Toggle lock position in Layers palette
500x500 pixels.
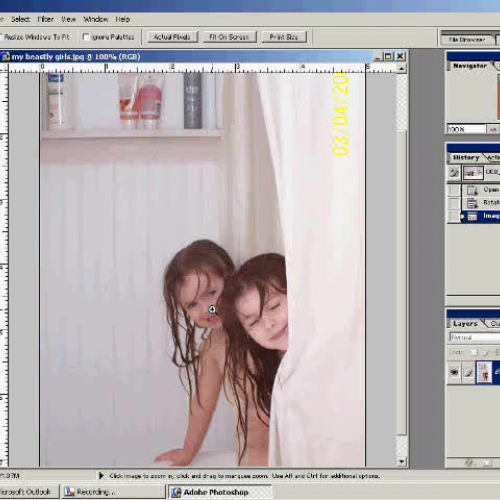pyautogui.click(x=496, y=352)
